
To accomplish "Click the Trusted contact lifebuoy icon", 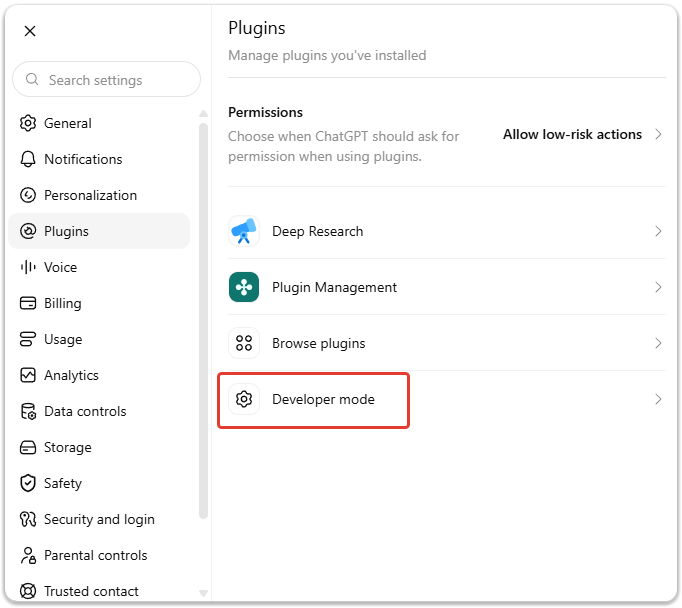I will pos(28,591).
